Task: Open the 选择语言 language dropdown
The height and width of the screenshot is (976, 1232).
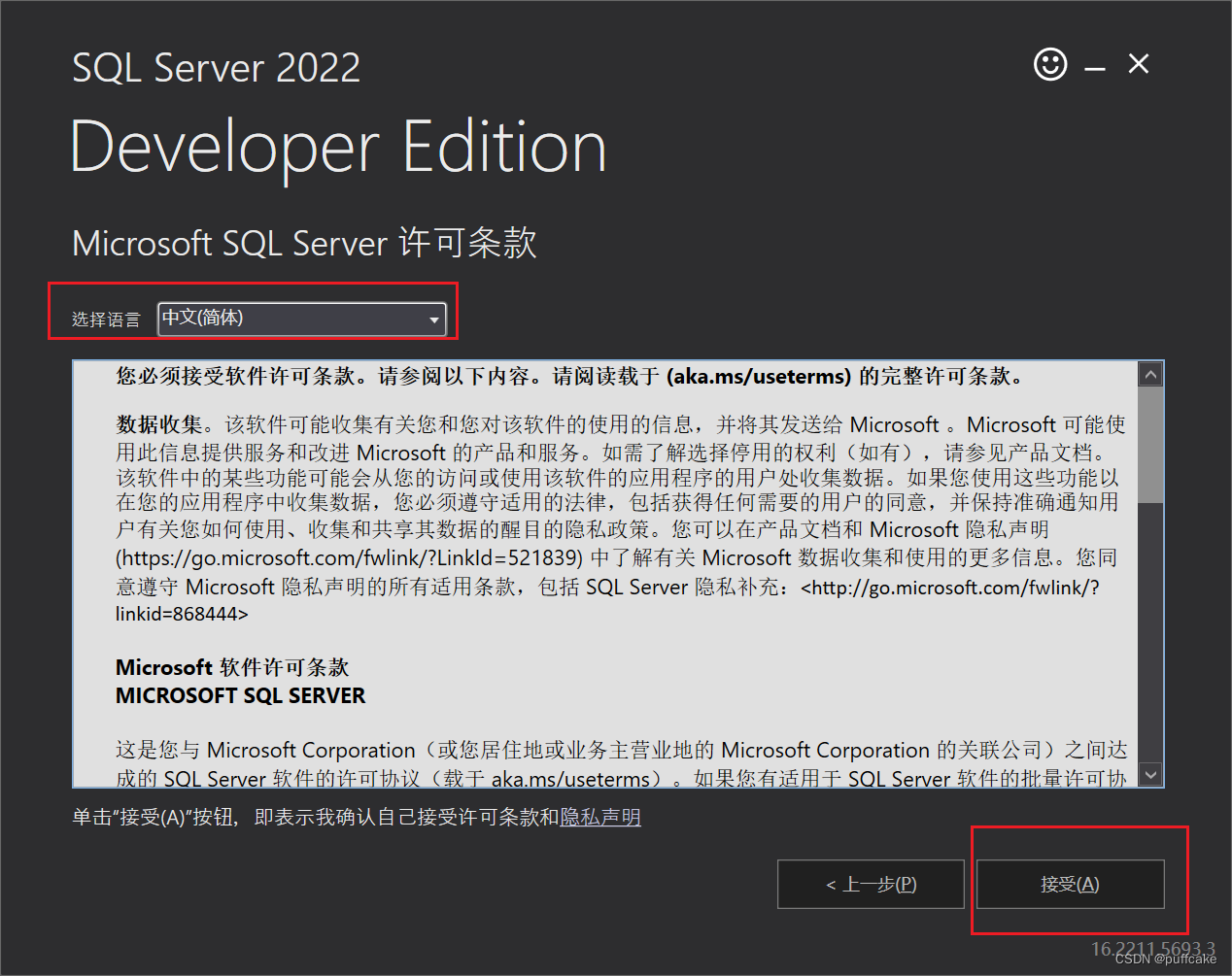Action: [x=301, y=319]
